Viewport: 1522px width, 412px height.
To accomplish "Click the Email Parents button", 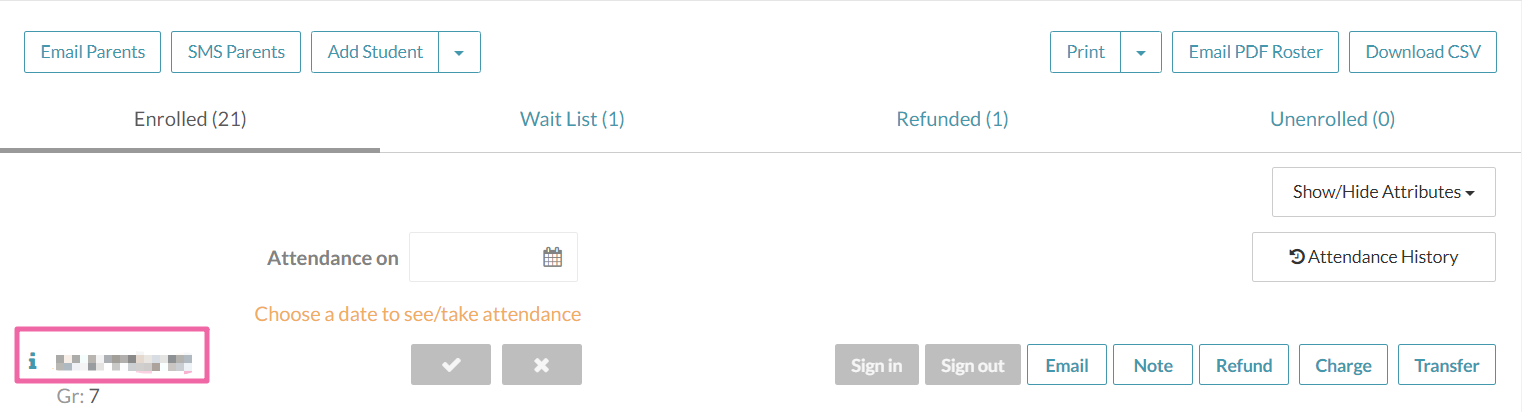I will coord(92,52).
